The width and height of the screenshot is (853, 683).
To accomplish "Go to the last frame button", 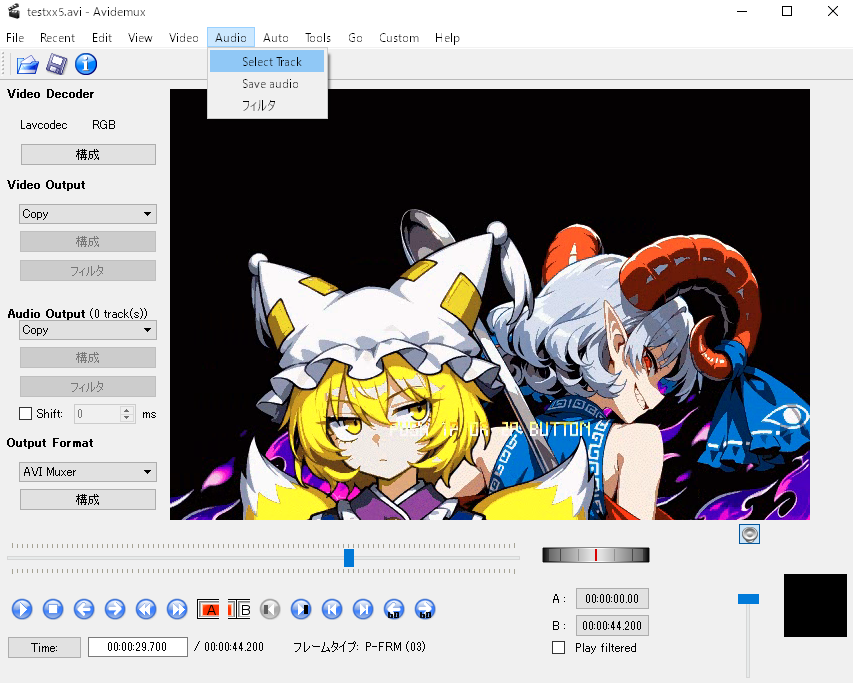I will click(363, 609).
